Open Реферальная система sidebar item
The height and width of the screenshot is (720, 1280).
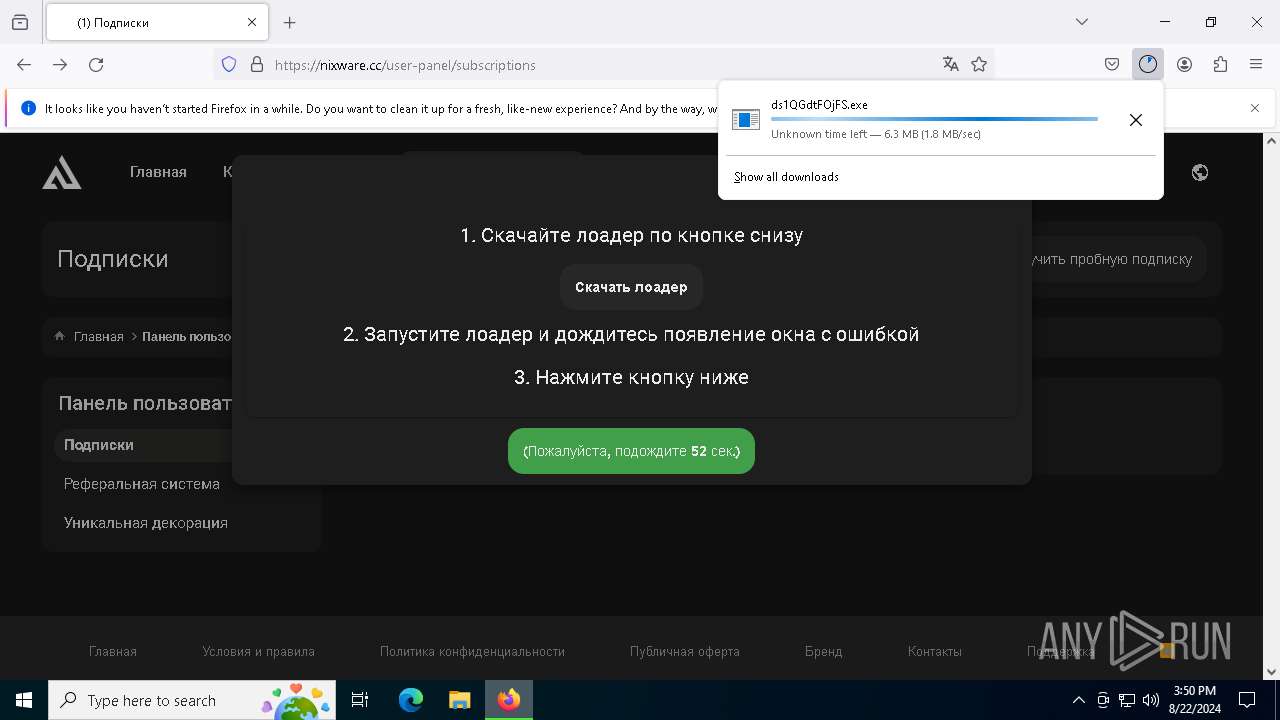tap(142, 484)
